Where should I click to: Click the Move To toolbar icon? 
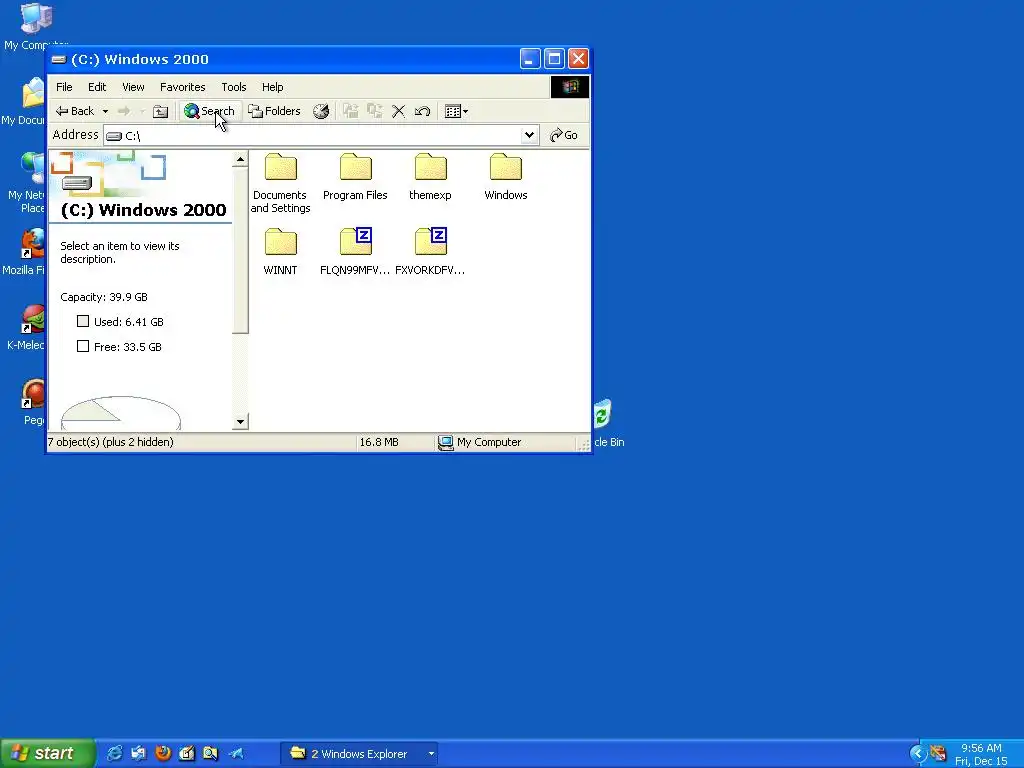click(x=351, y=111)
